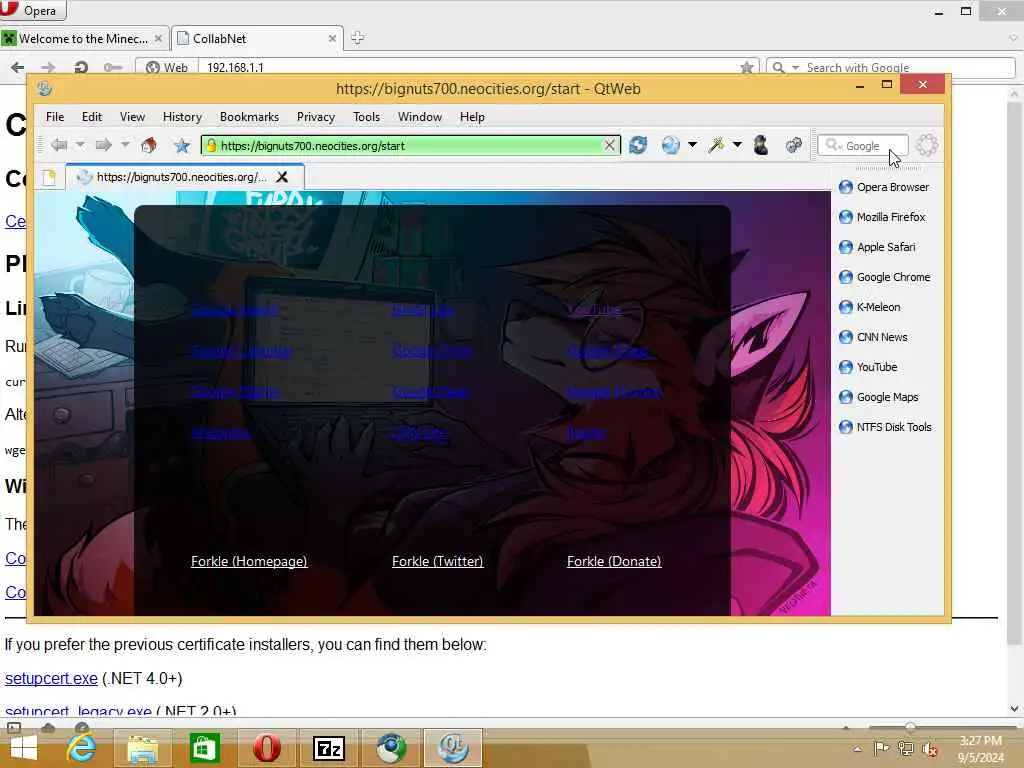Open the QtWeb Edit menu
Image resolution: width=1024 pixels, height=768 pixels.
tap(91, 117)
